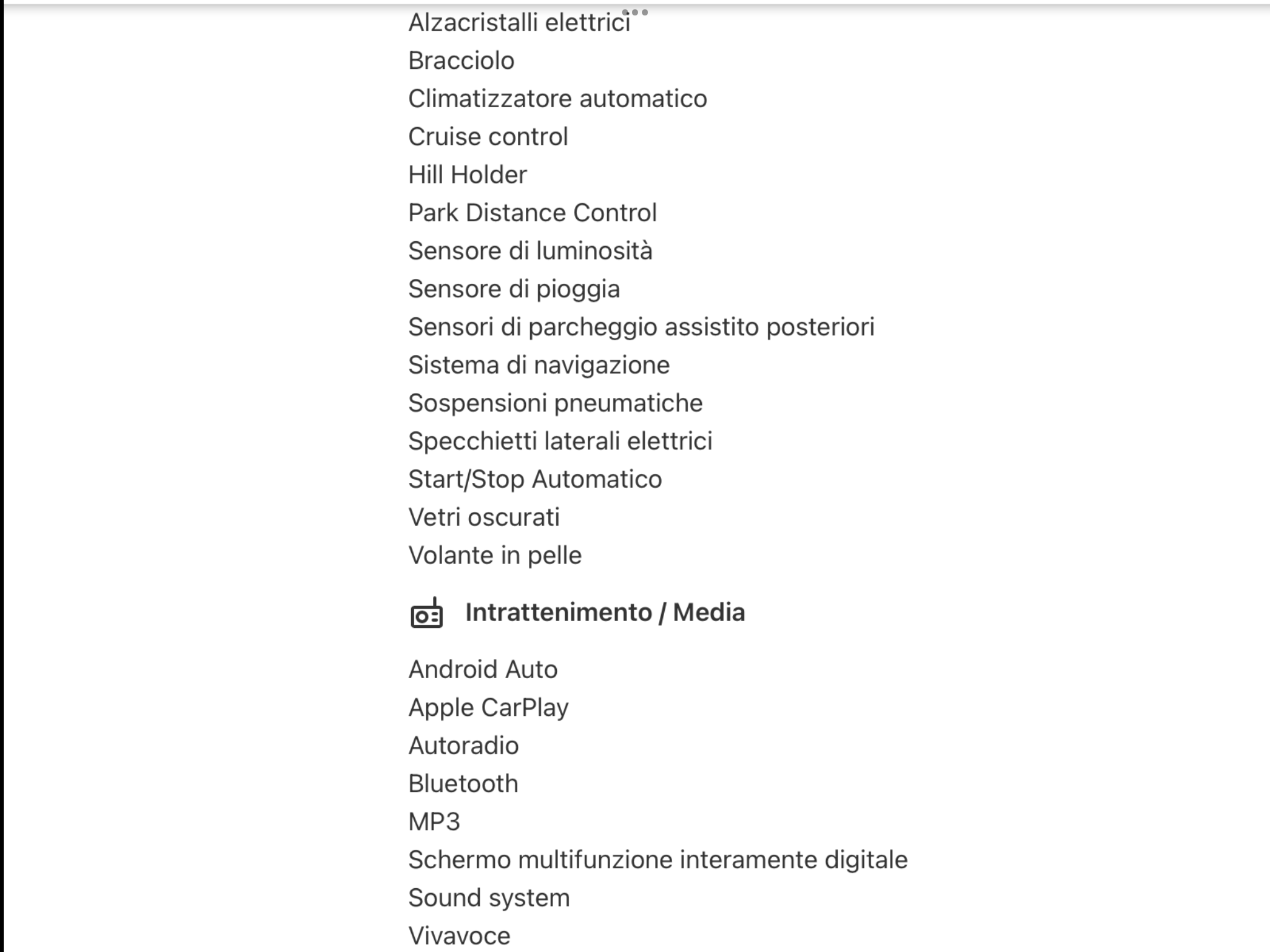The height and width of the screenshot is (952, 1270).
Task: Tap the three-dot multitasking indicator at top
Action: tap(635, 12)
